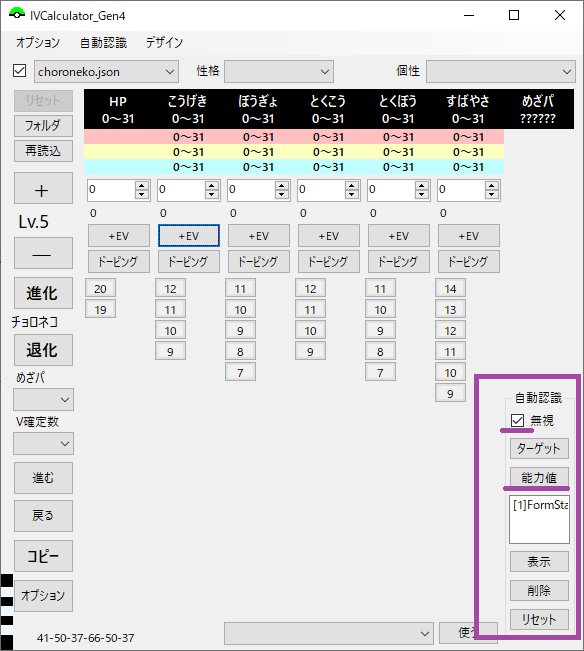Open the 個性 characteristic dropdown
Image resolution: width=584 pixels, height=651 pixels.
(x=501, y=71)
